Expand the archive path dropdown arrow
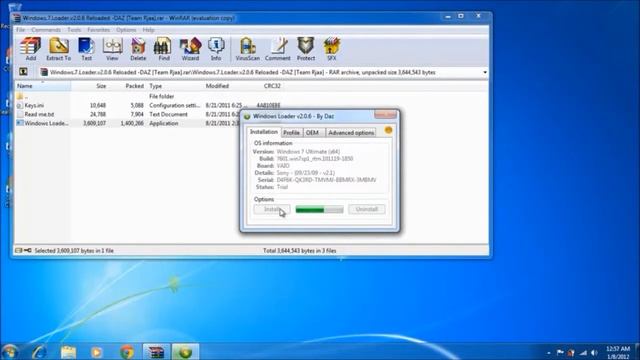The image size is (640, 360). pos(484,72)
